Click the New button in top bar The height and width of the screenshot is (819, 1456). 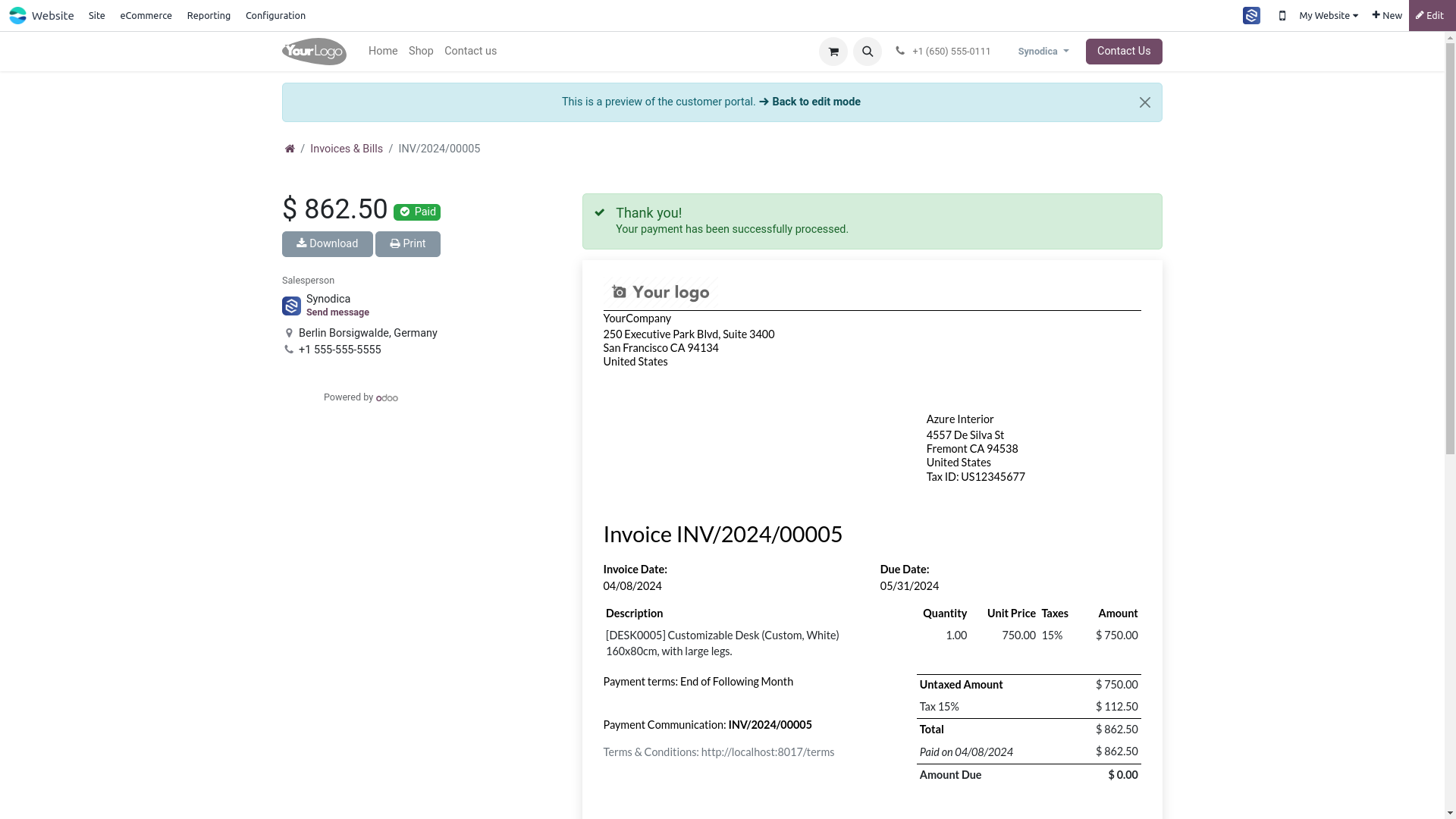pyautogui.click(x=1387, y=15)
